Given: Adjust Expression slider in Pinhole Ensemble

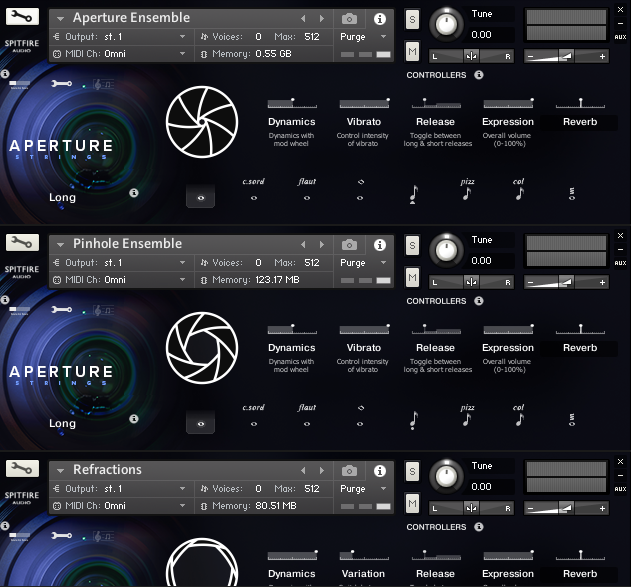Looking at the screenshot, I should tap(508, 330).
